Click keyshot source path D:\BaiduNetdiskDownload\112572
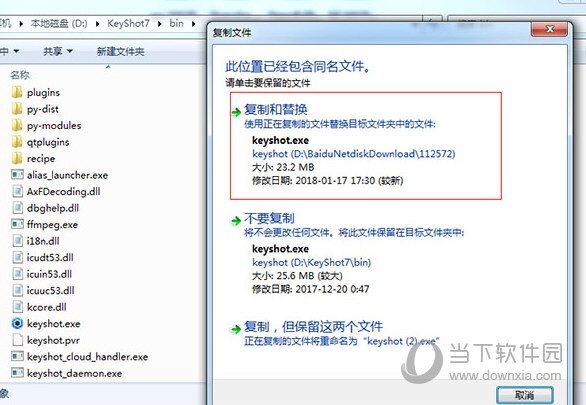586x405 pixels. [x=354, y=154]
